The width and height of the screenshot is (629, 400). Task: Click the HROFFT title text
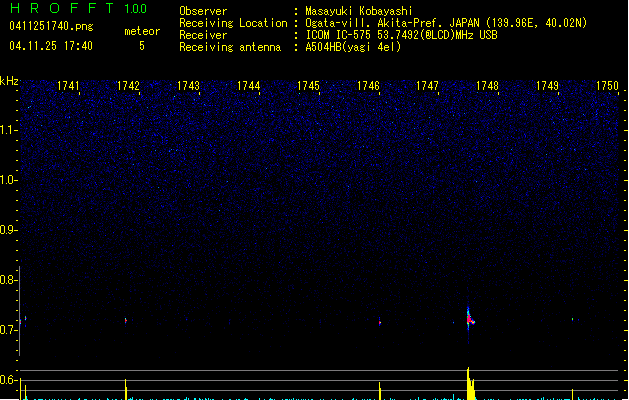tap(62, 8)
